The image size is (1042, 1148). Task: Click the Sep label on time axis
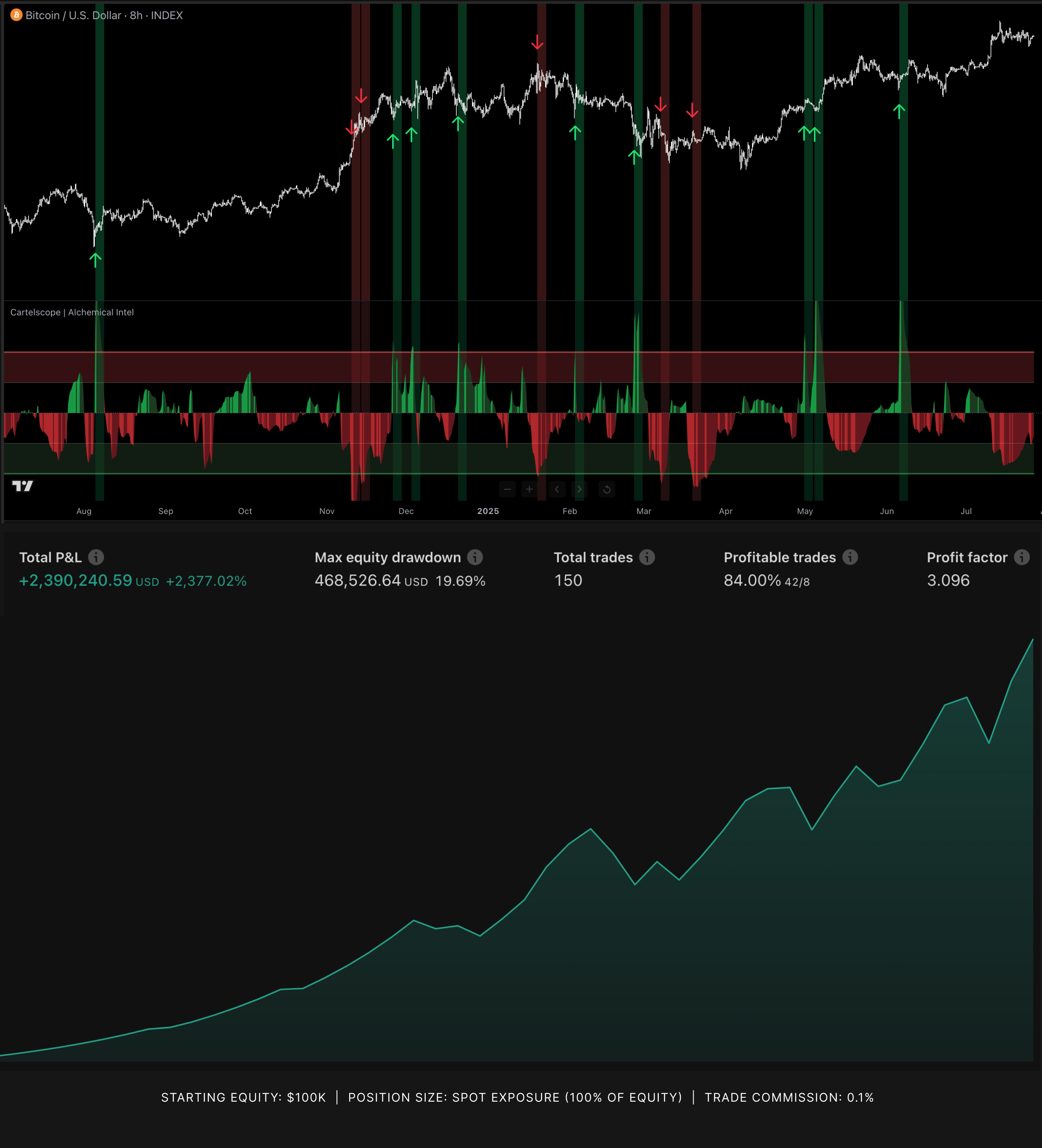pos(166,511)
